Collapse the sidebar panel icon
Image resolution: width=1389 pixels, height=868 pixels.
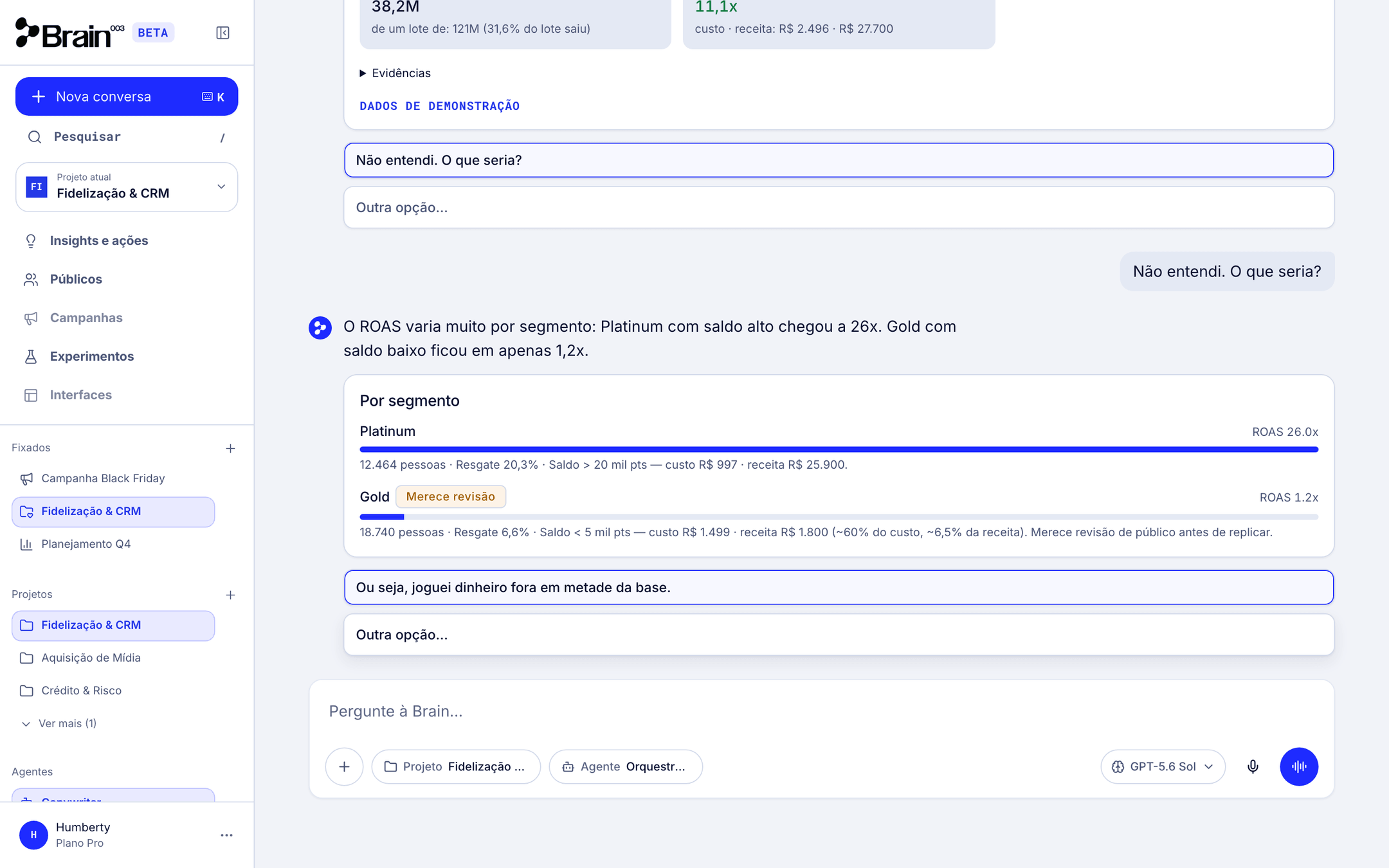click(222, 33)
